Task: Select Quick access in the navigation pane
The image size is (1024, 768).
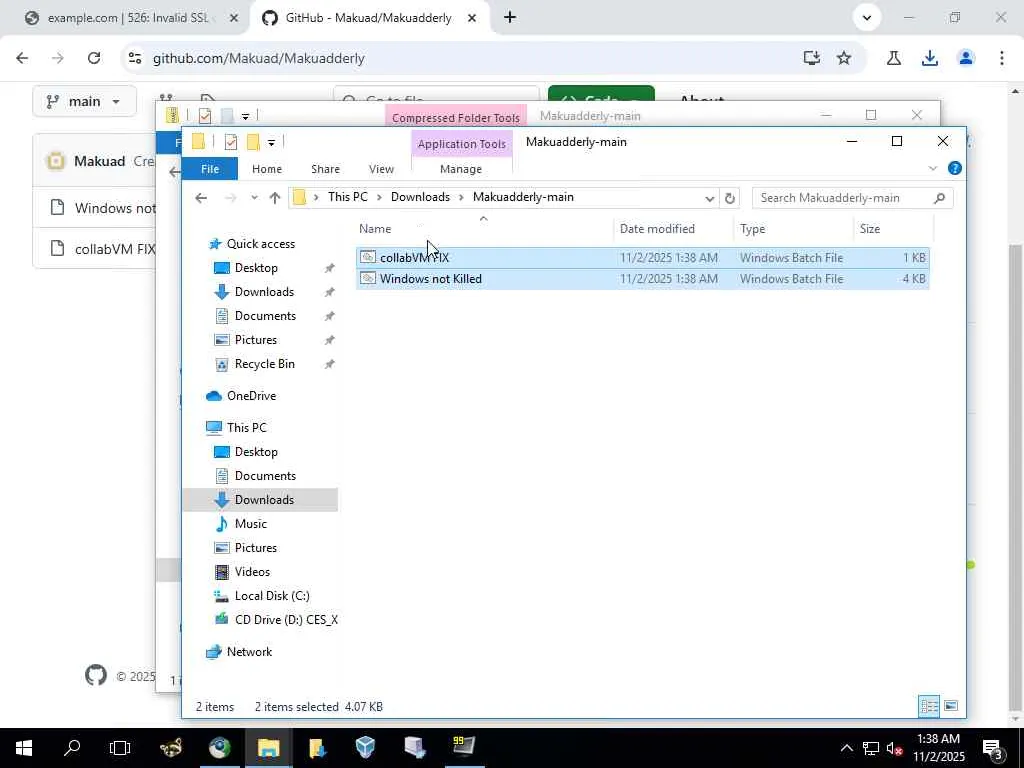Action: (x=261, y=244)
